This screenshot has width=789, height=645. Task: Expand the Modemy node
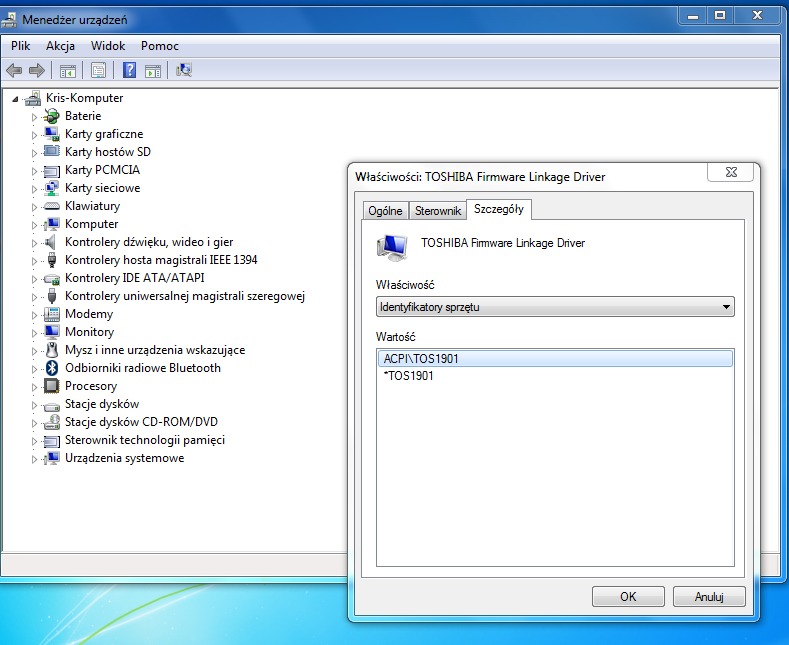point(34,315)
